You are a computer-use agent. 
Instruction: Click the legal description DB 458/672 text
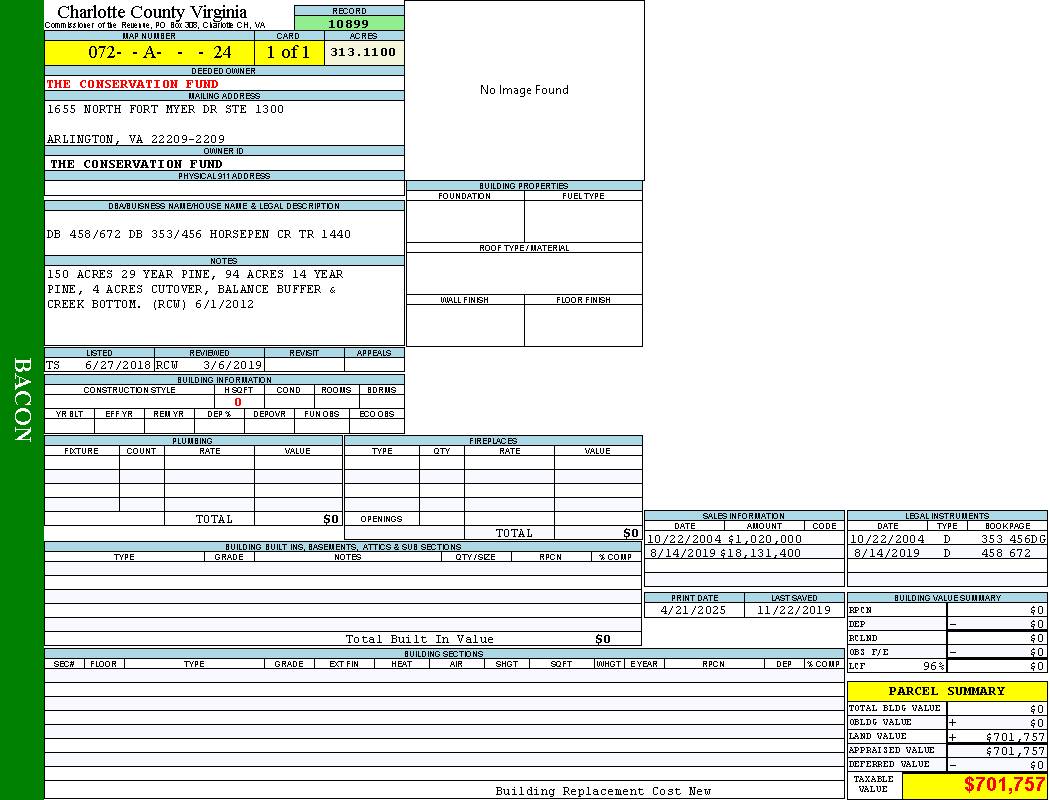pyautogui.click(x=199, y=234)
